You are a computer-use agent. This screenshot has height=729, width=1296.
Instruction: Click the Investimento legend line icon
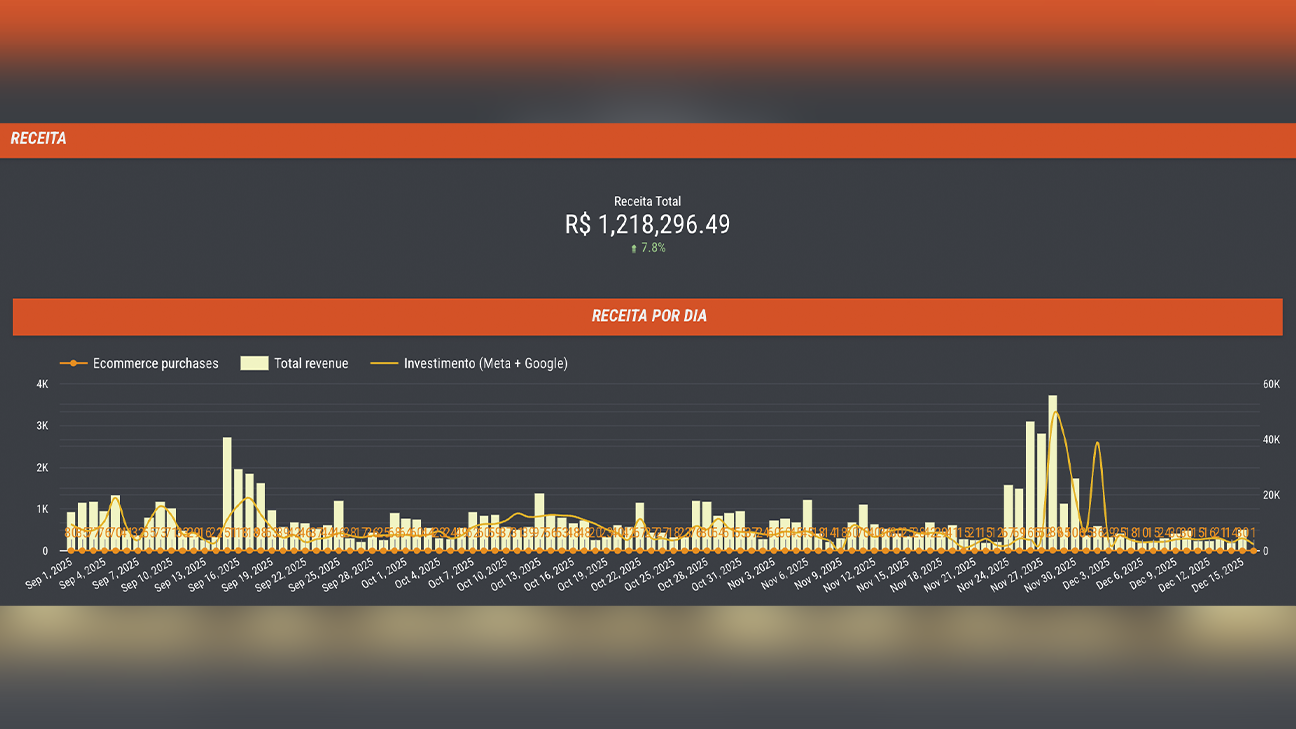pyautogui.click(x=384, y=364)
